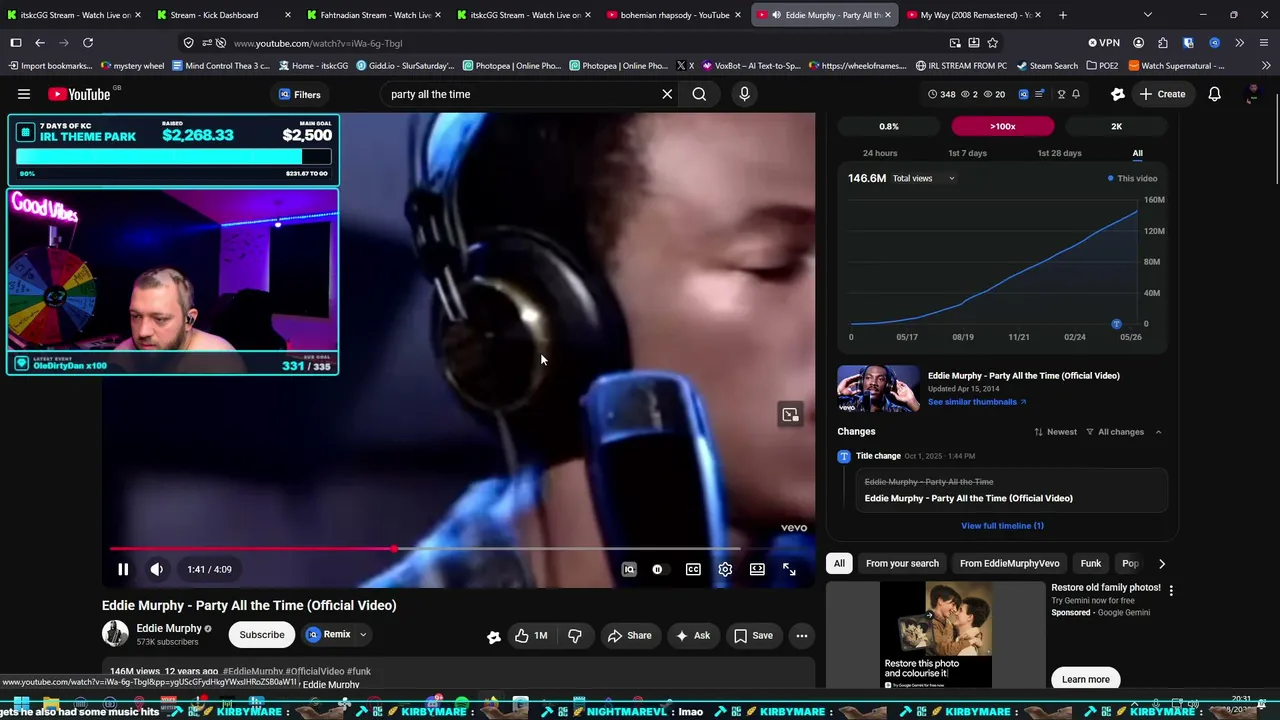The image size is (1280, 720).
Task: View full timeline link
Action: (x=1002, y=526)
